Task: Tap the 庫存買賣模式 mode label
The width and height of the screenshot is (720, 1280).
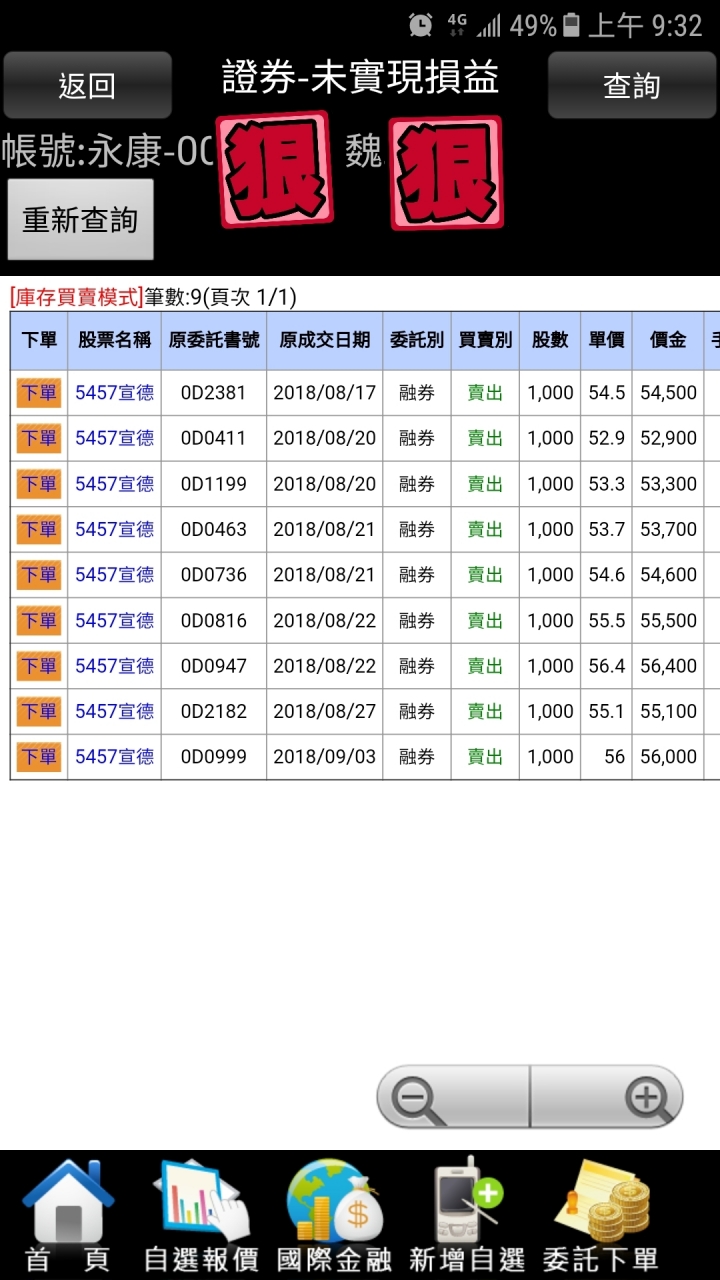Action: [x=76, y=297]
